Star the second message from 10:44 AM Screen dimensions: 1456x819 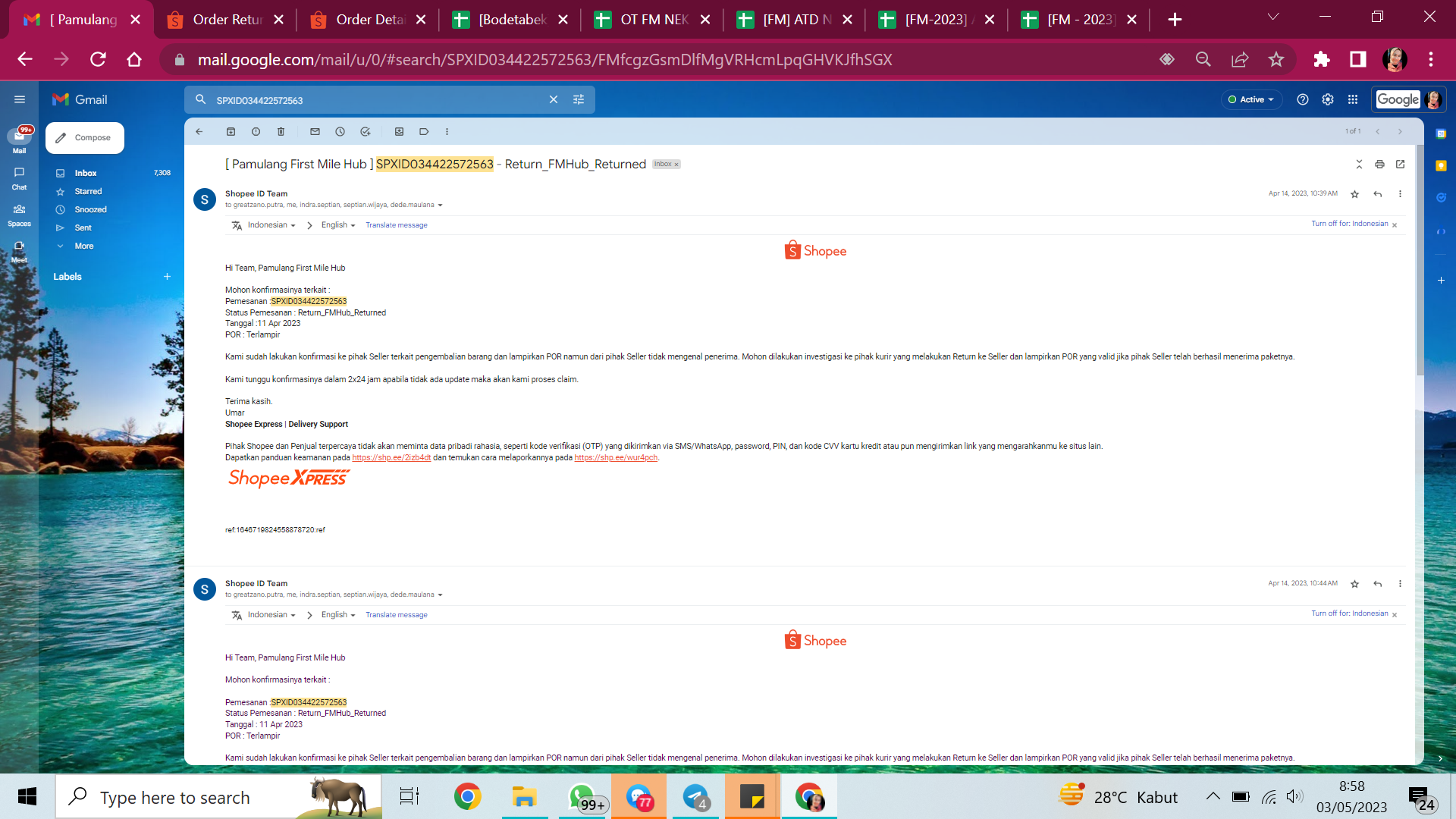[x=1354, y=584]
